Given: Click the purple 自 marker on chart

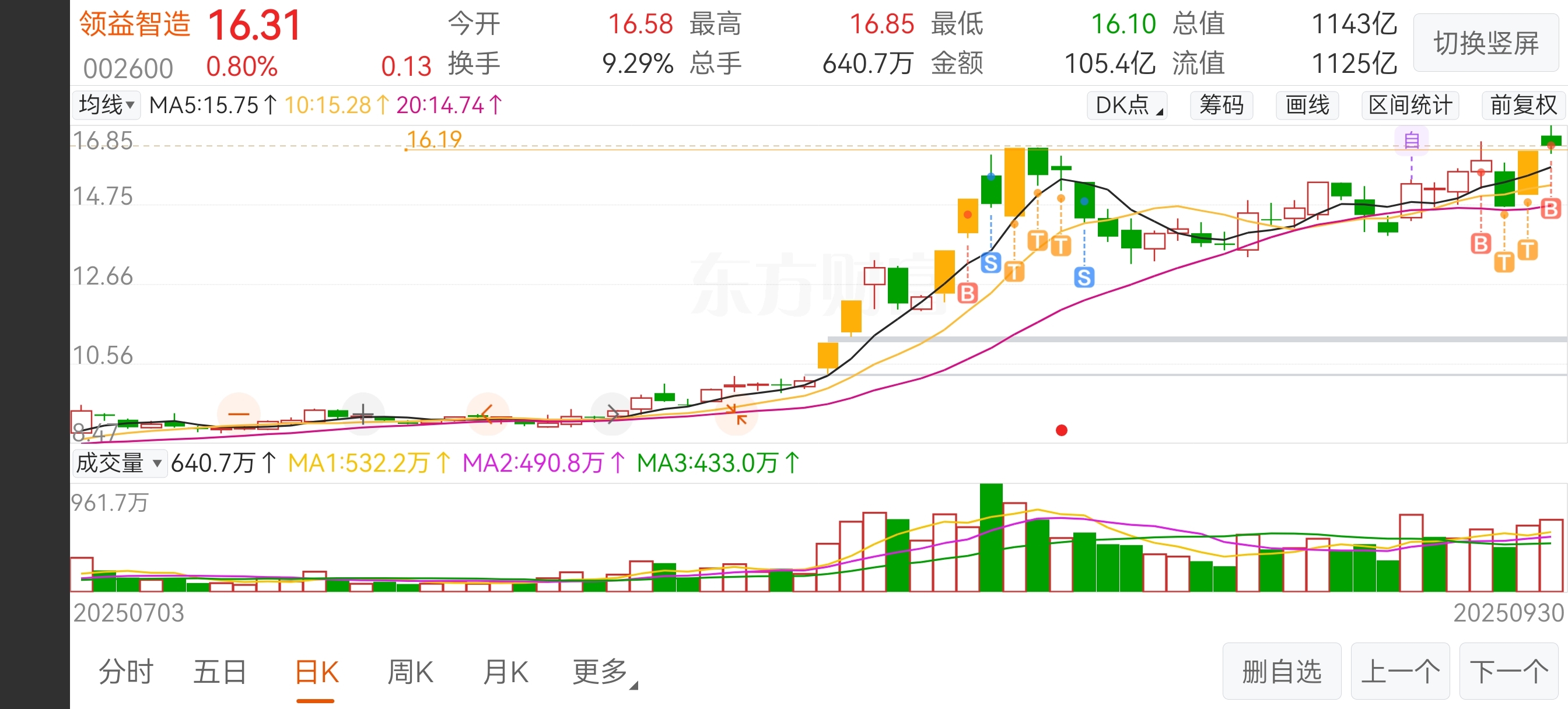Looking at the screenshot, I should coord(1412,141).
